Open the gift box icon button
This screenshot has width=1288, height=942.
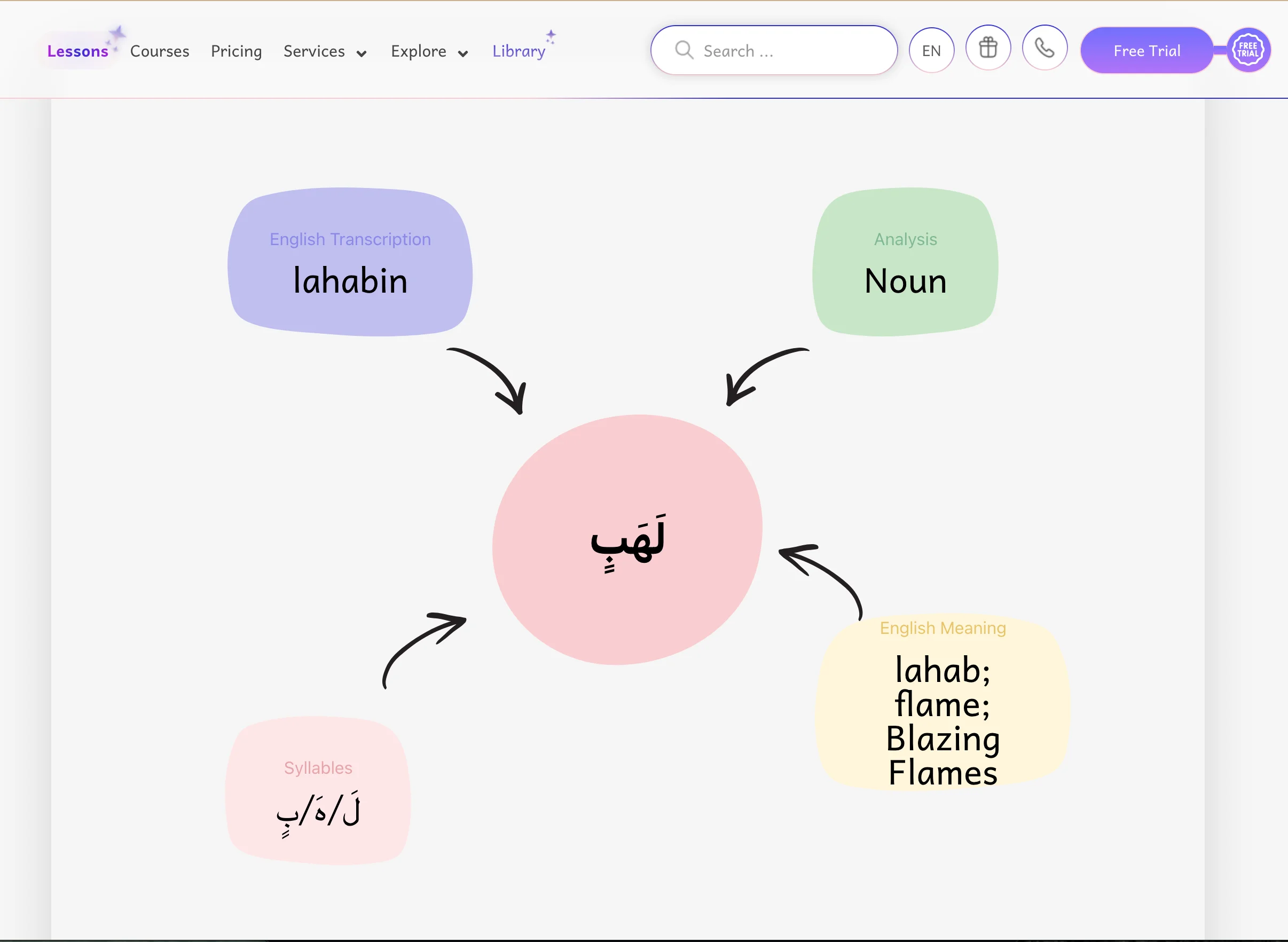(988, 49)
